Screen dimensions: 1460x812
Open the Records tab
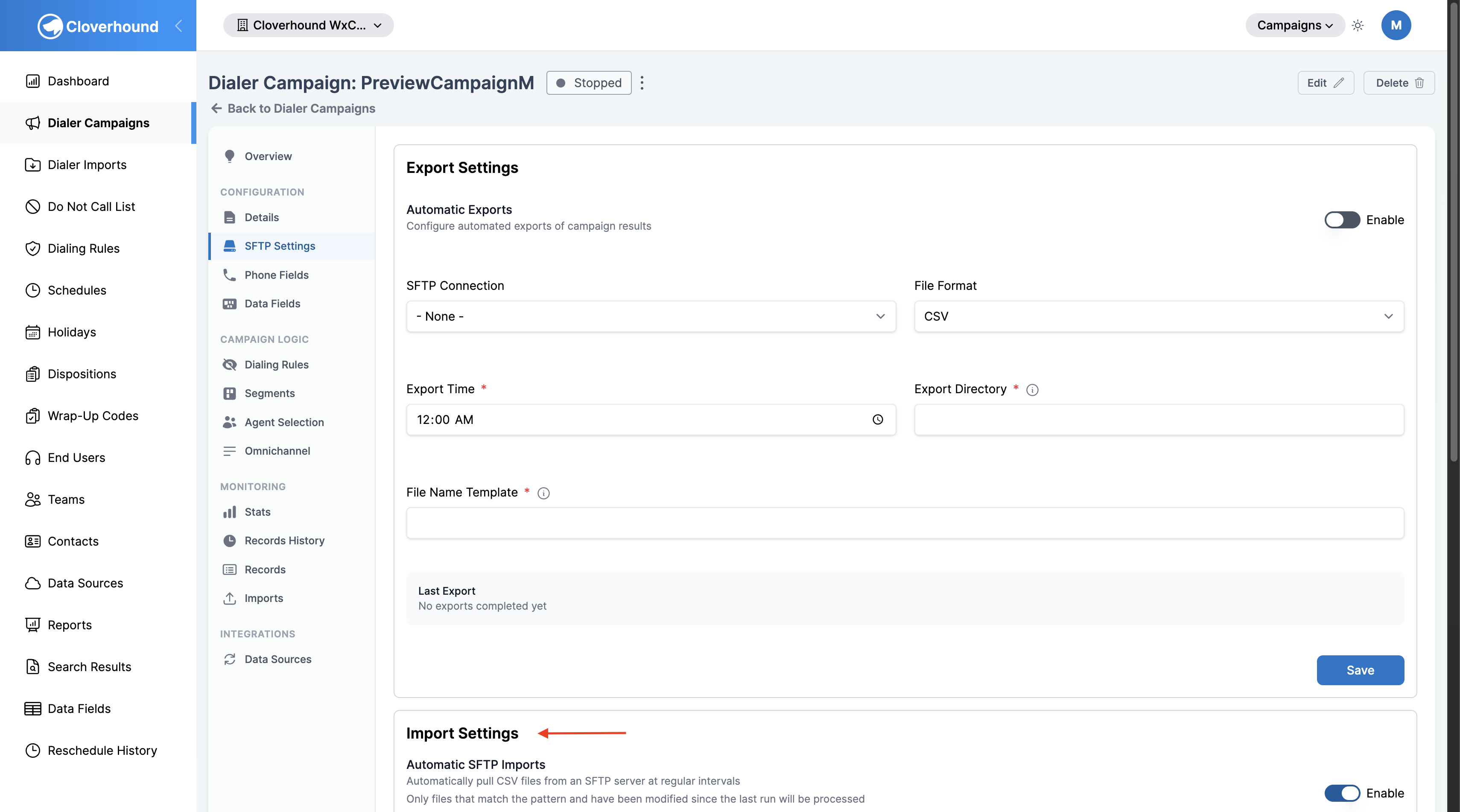(x=291, y=570)
